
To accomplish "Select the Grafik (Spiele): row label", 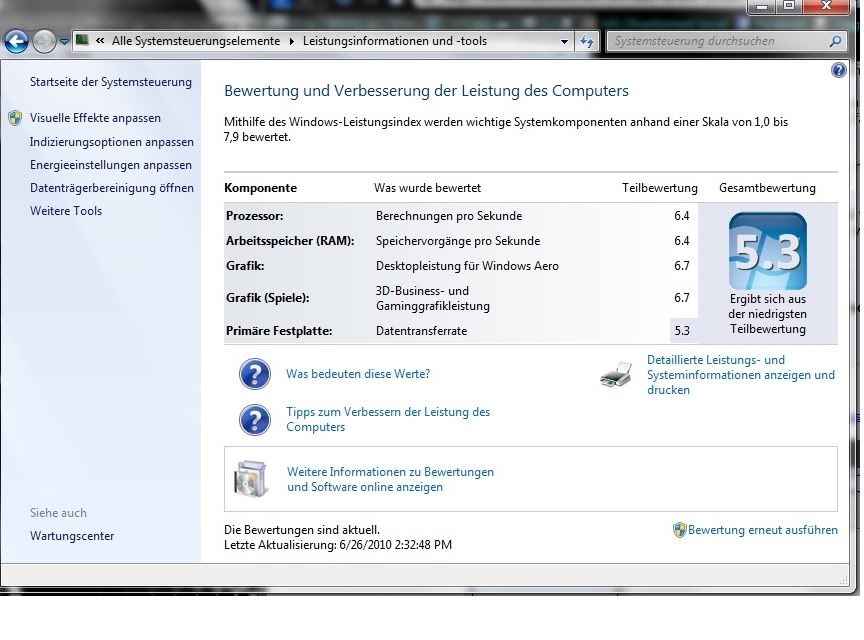I will point(268,298).
